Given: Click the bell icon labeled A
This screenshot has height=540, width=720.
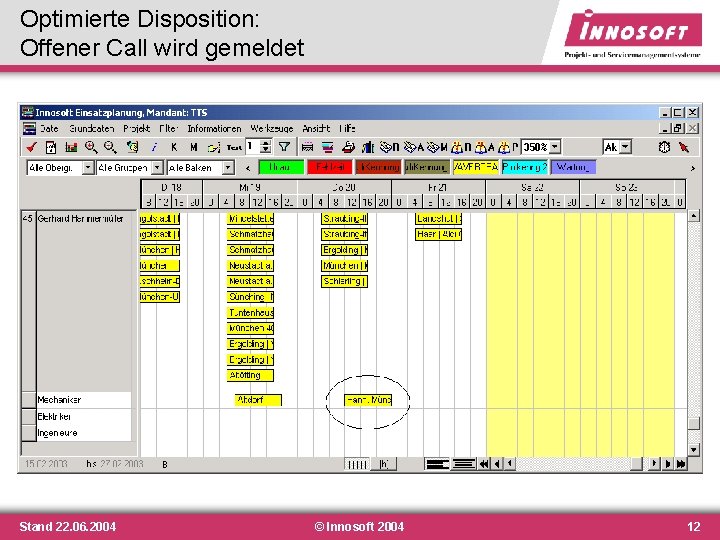Looking at the screenshot, I should point(485,147).
